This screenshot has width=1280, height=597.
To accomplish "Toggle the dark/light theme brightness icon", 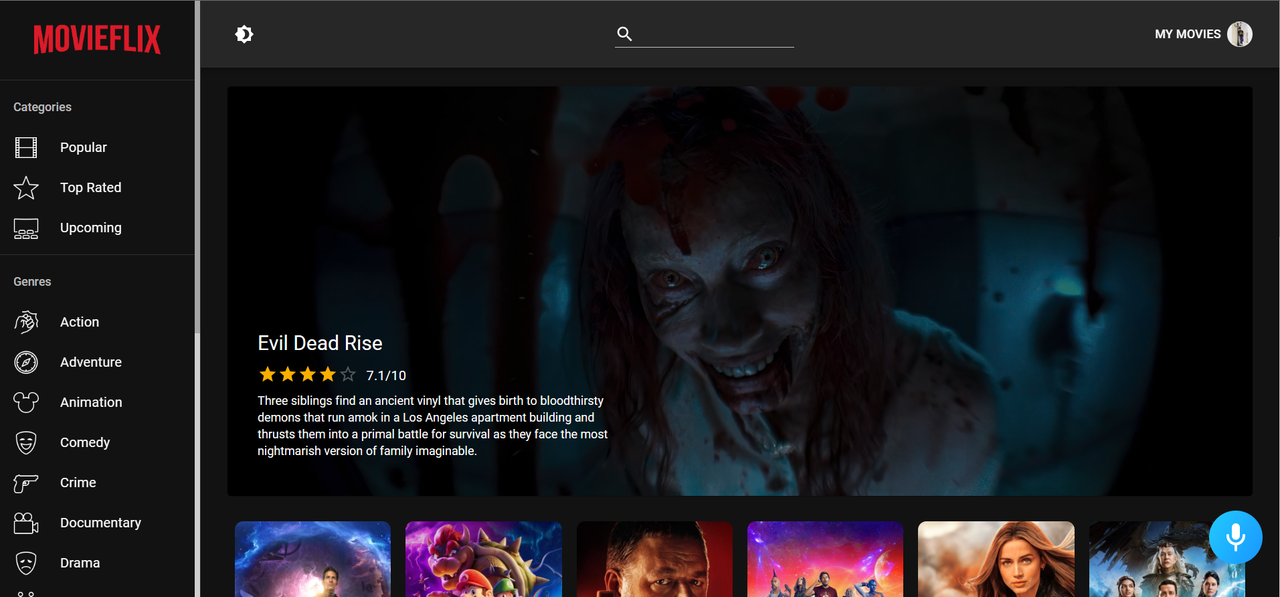I will [244, 34].
